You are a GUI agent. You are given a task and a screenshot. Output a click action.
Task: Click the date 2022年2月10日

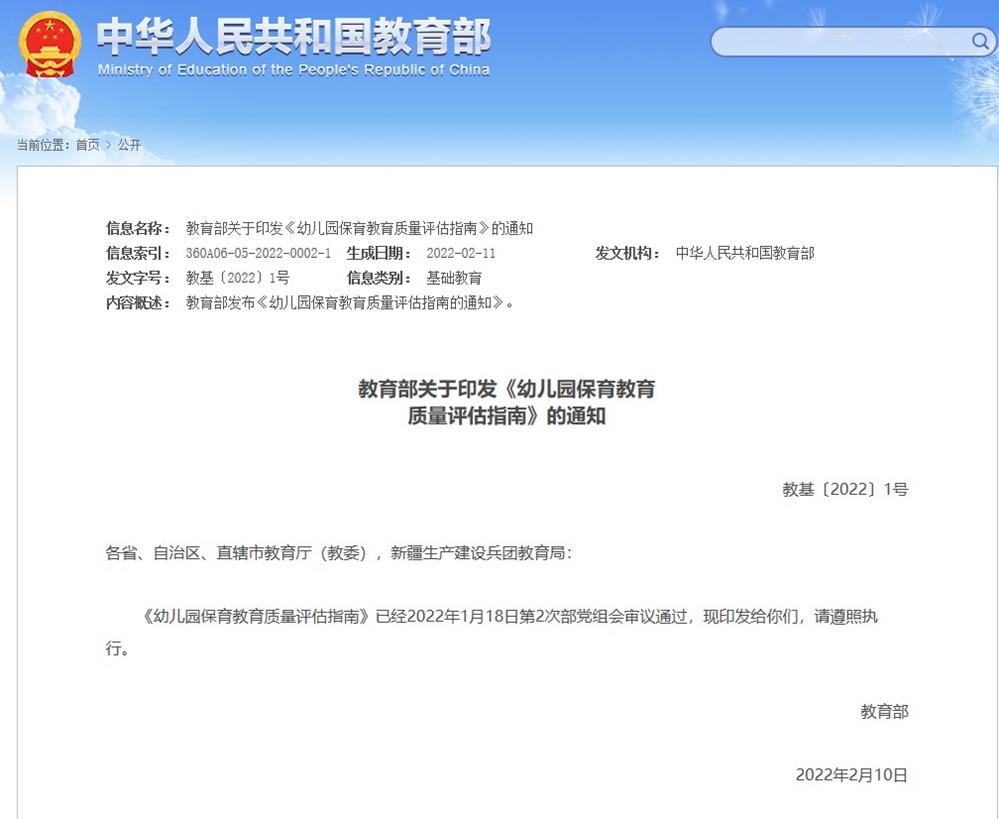coord(852,774)
